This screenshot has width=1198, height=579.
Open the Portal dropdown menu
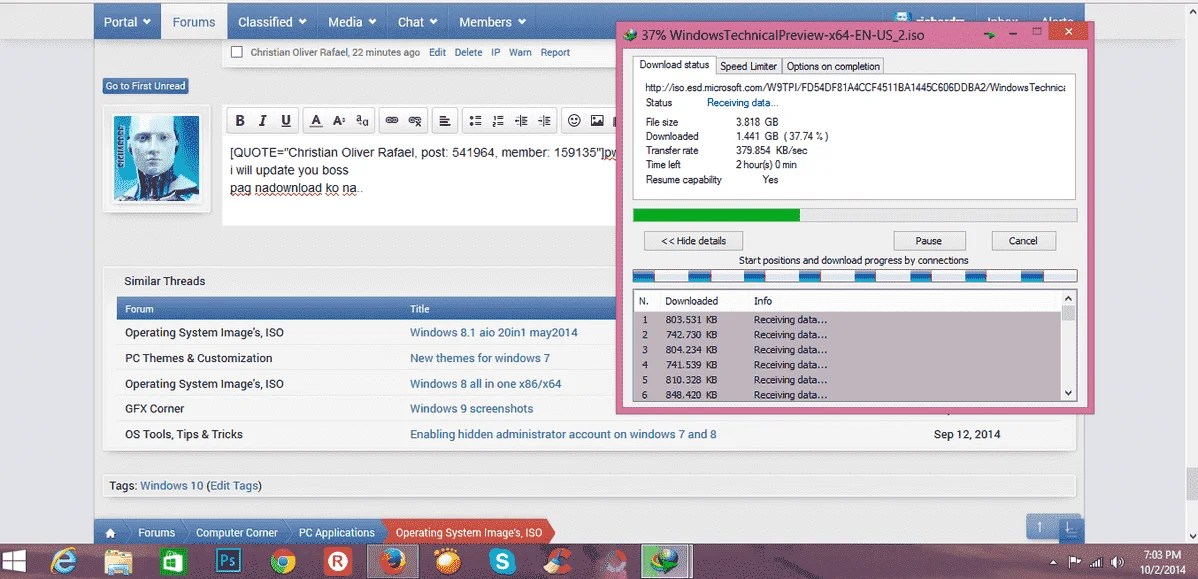click(127, 22)
